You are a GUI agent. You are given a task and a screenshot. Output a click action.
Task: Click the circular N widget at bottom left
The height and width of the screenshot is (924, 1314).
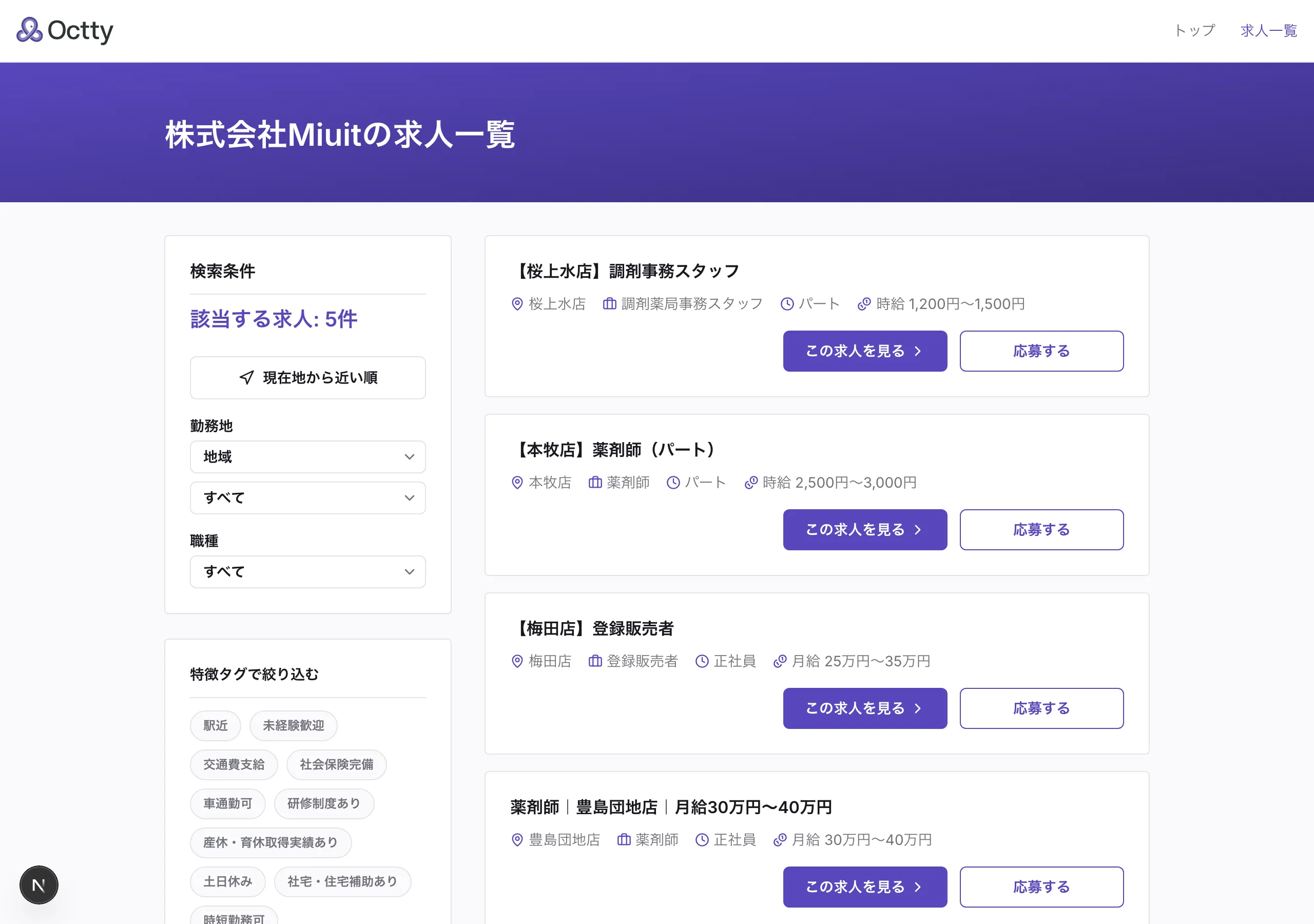point(38,884)
